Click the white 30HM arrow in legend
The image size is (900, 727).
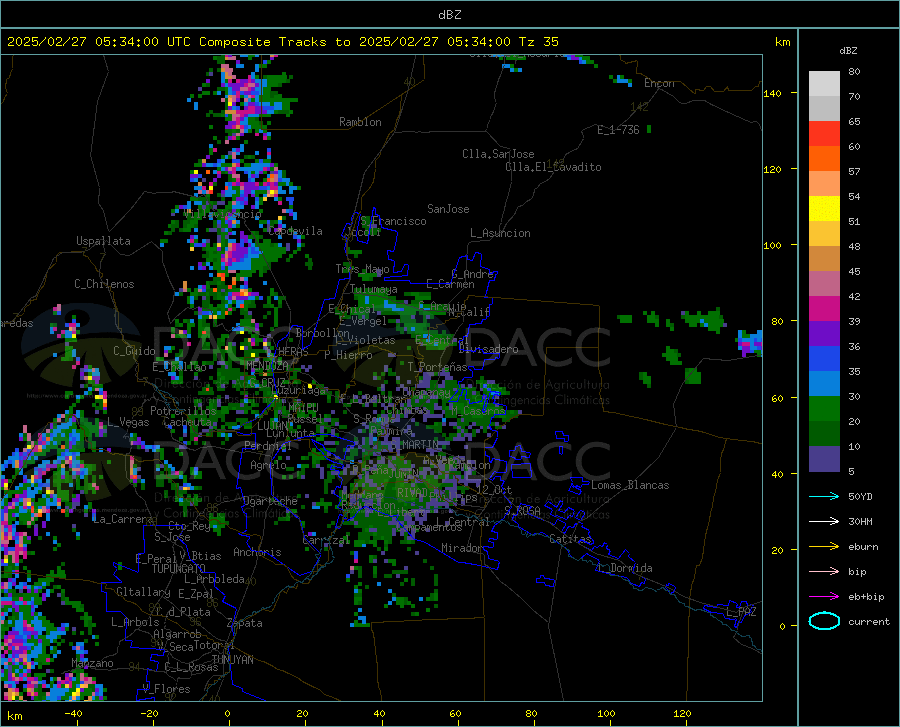click(824, 521)
